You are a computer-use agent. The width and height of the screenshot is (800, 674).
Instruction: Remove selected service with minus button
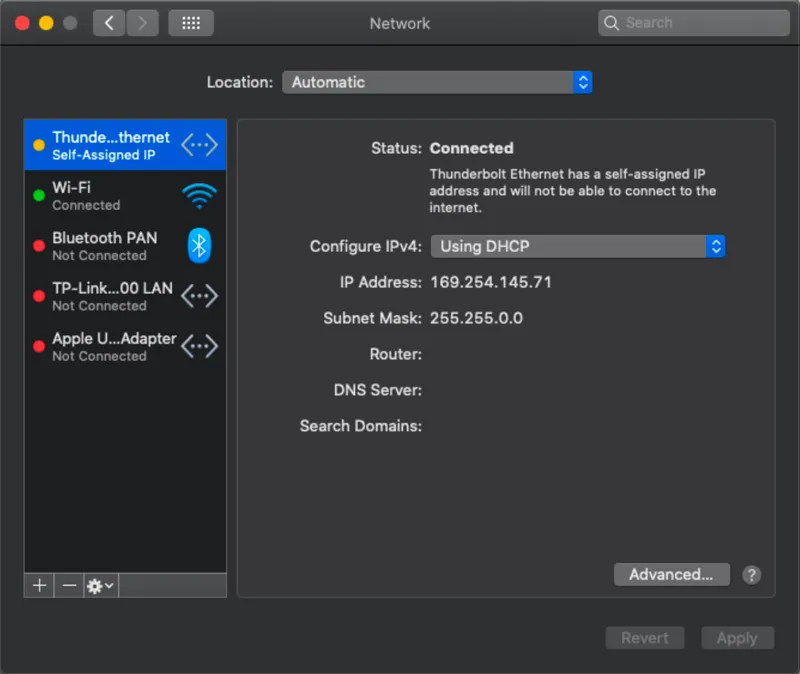tap(69, 585)
